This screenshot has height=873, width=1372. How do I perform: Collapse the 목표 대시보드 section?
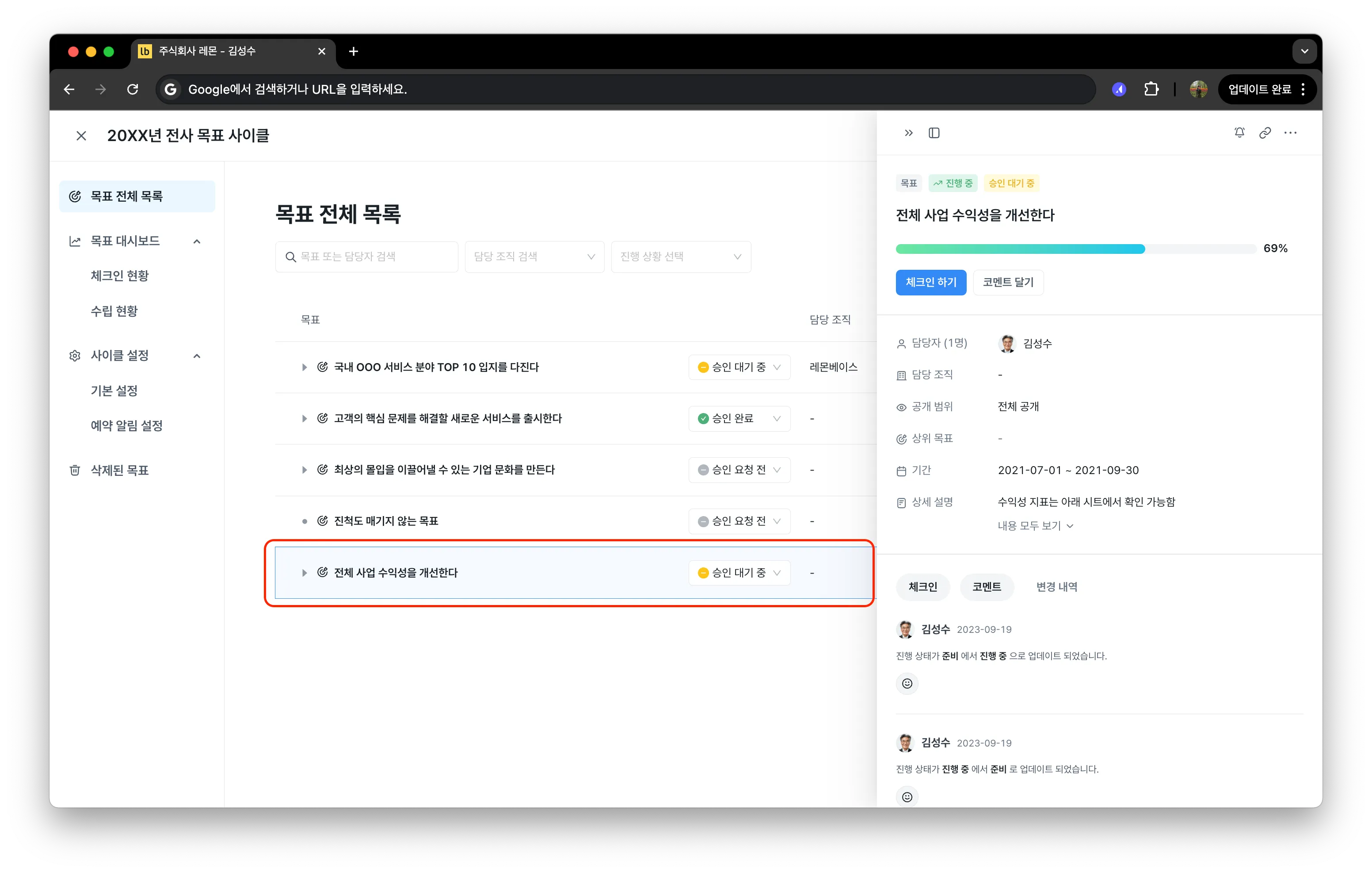197,241
